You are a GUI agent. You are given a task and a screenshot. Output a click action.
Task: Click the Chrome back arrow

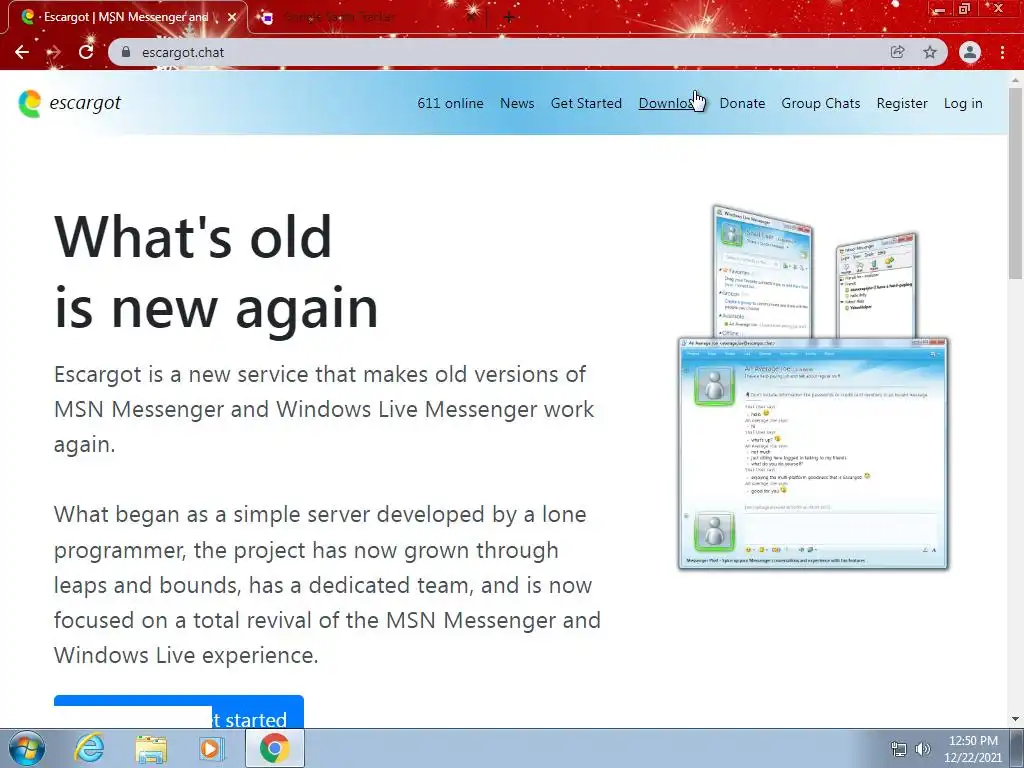(22, 52)
